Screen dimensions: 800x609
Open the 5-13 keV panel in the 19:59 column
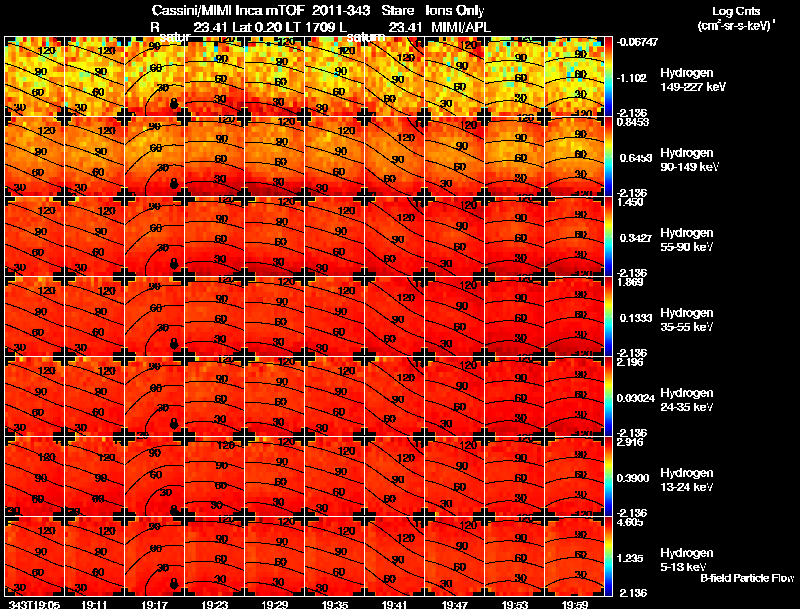[x=575, y=557]
